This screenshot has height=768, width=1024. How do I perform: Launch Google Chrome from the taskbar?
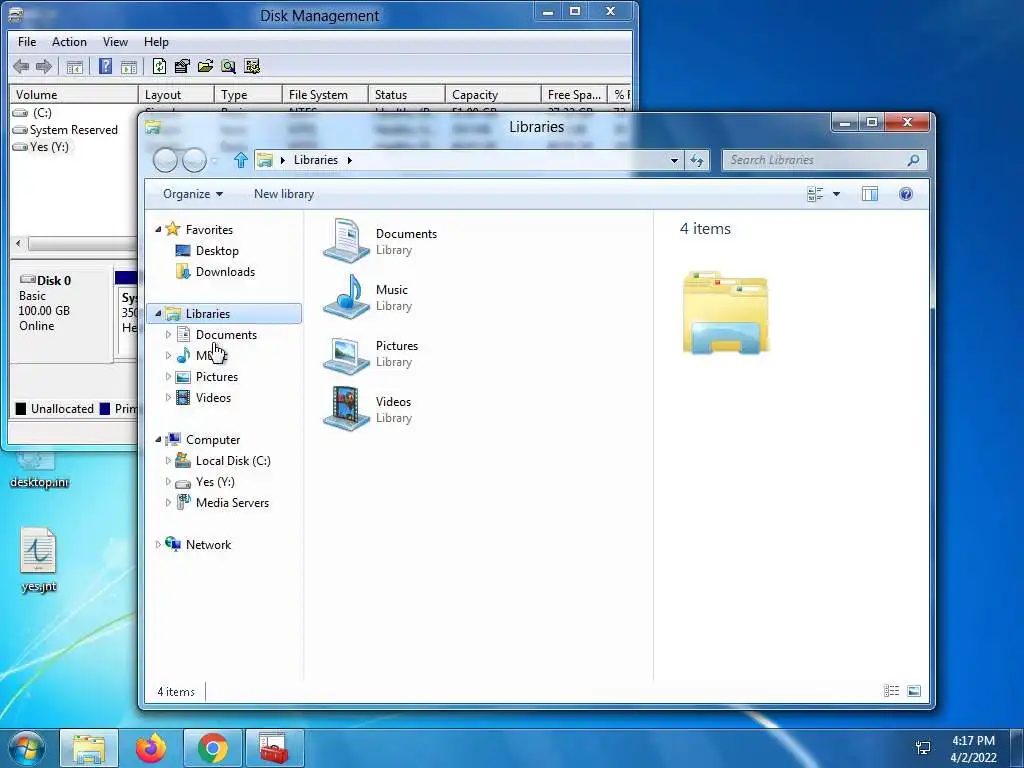coord(213,748)
